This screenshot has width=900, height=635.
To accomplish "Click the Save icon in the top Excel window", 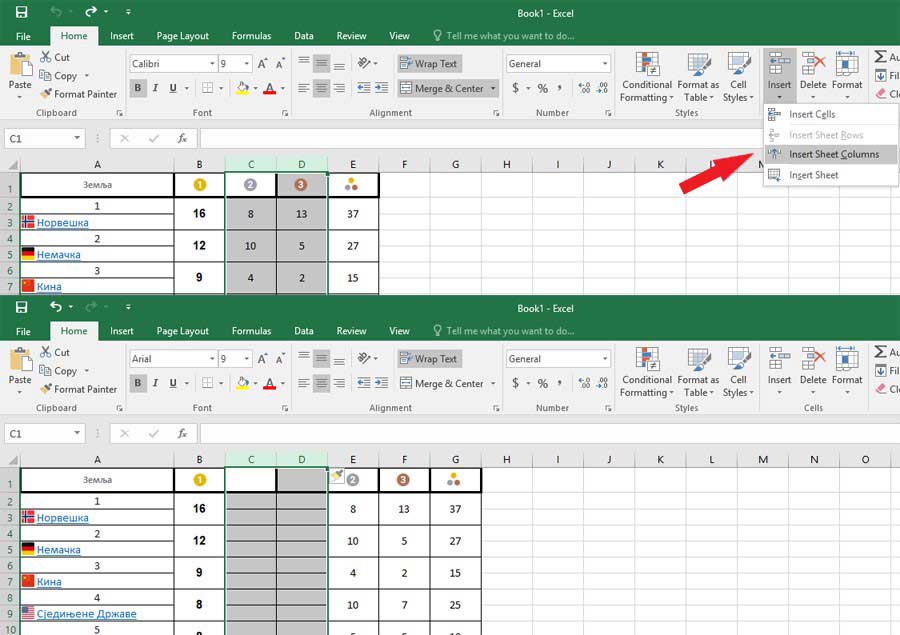I will click(21, 12).
